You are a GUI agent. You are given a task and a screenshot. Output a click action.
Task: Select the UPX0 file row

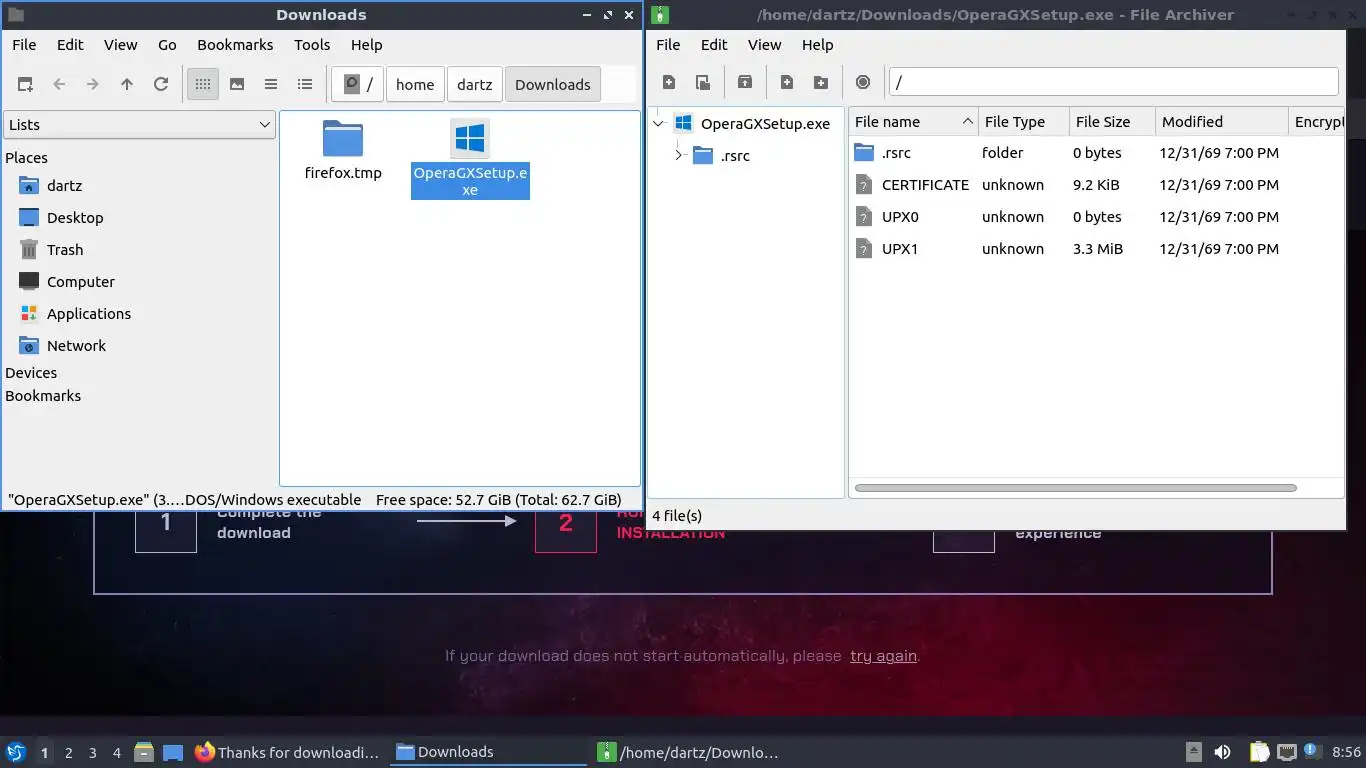[1096, 217]
